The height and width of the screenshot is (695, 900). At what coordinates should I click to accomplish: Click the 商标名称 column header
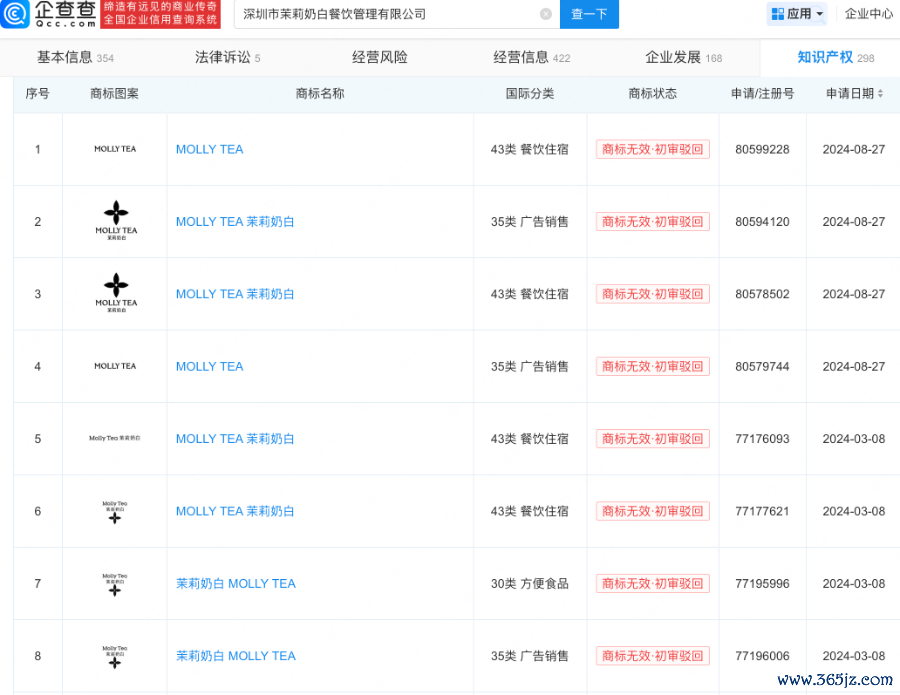(x=320, y=94)
